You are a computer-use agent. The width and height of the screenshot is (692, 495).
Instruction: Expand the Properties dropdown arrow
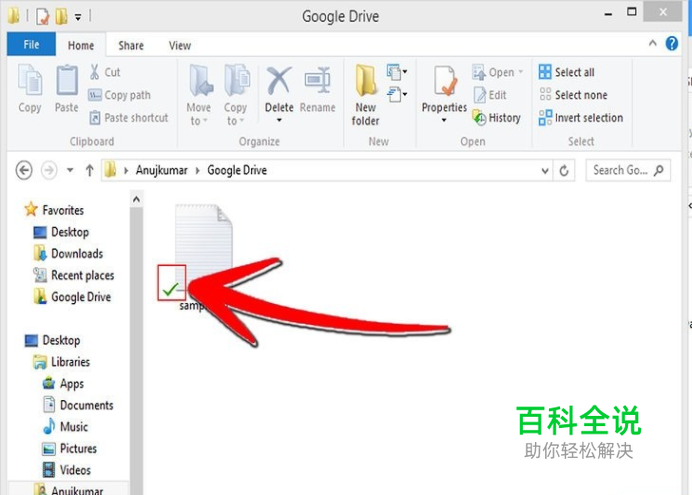point(444,120)
